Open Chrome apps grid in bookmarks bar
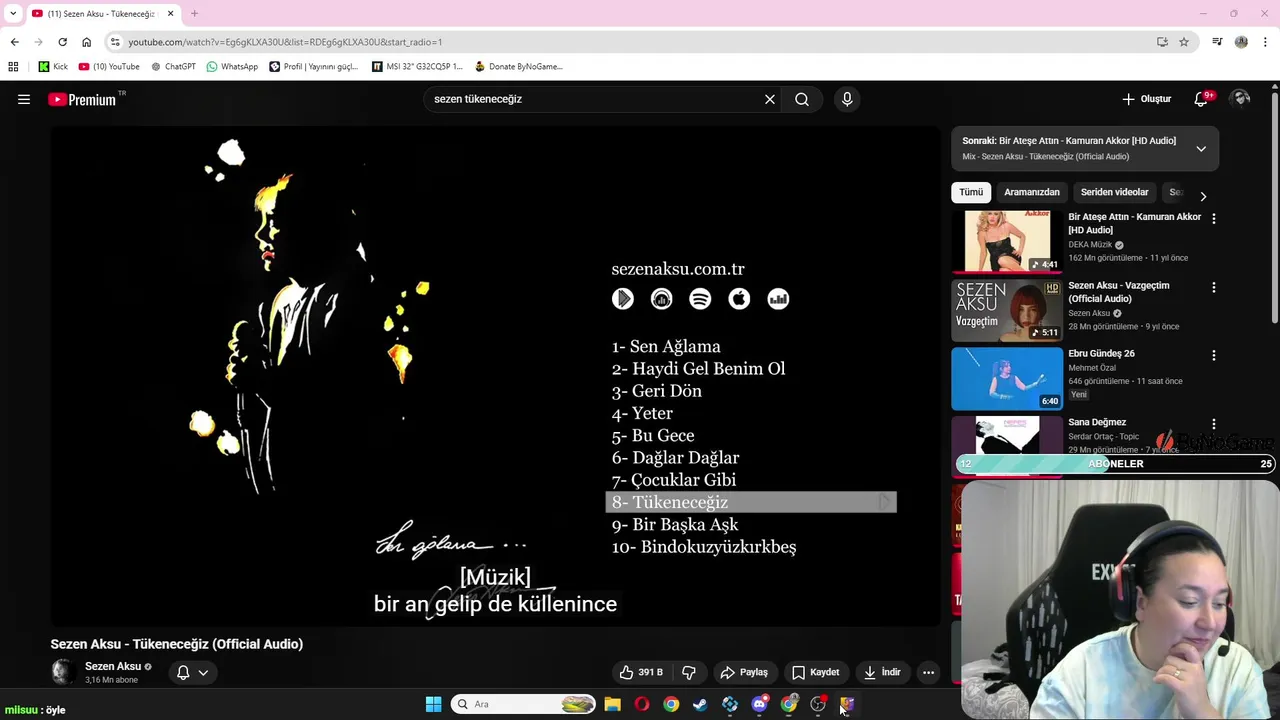 coord(13,67)
